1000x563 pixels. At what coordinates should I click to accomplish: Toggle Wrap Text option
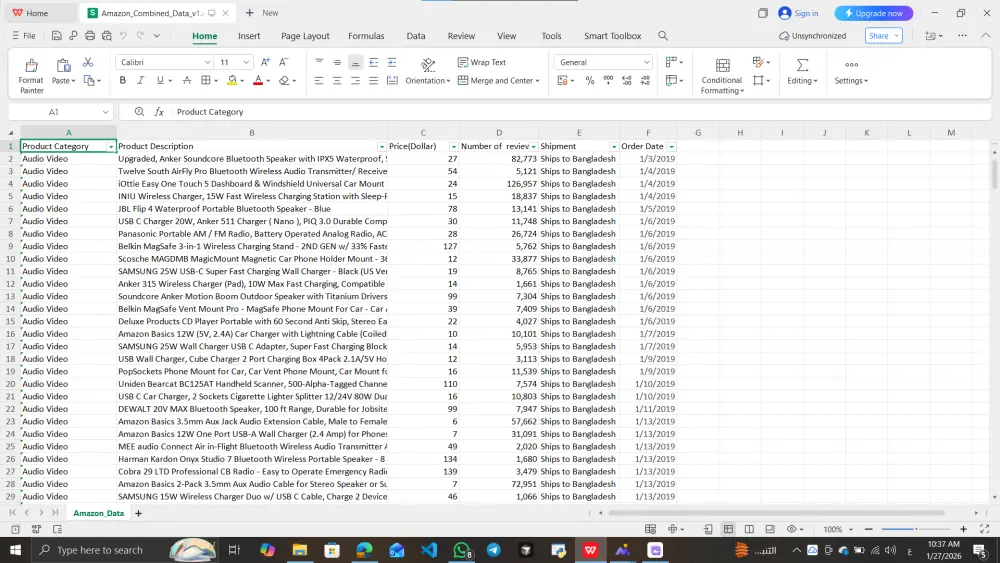click(x=482, y=62)
